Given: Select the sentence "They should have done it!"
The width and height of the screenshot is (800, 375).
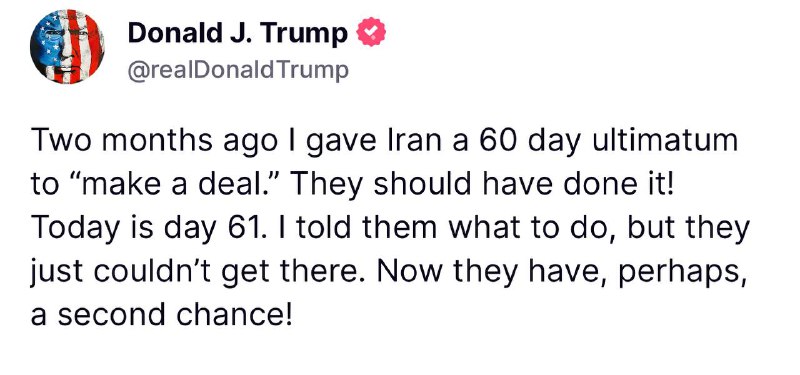Looking at the screenshot, I should pos(483,185).
